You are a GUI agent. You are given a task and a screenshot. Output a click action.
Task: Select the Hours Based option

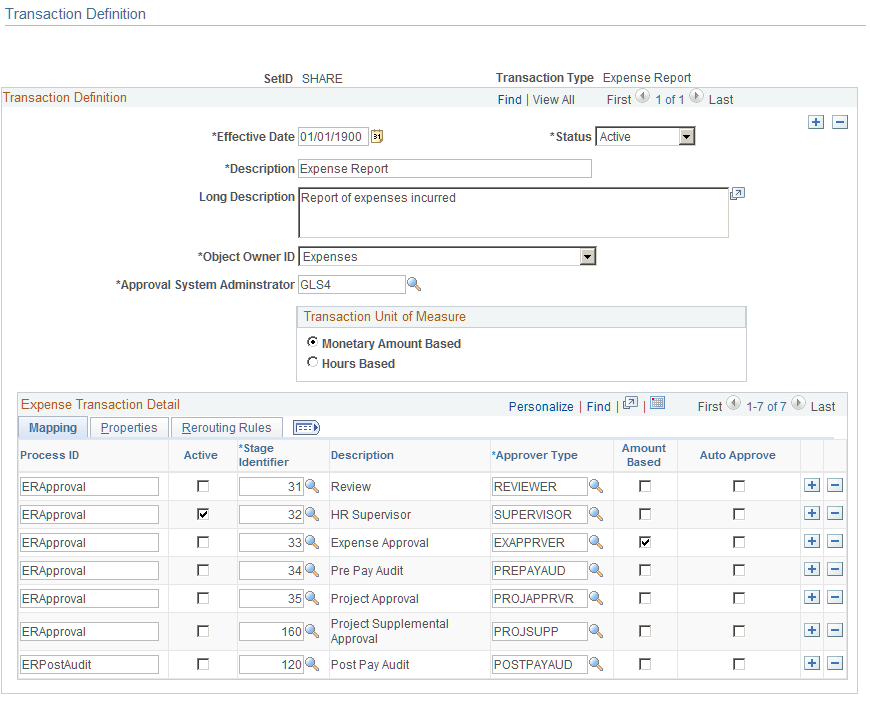click(x=313, y=362)
